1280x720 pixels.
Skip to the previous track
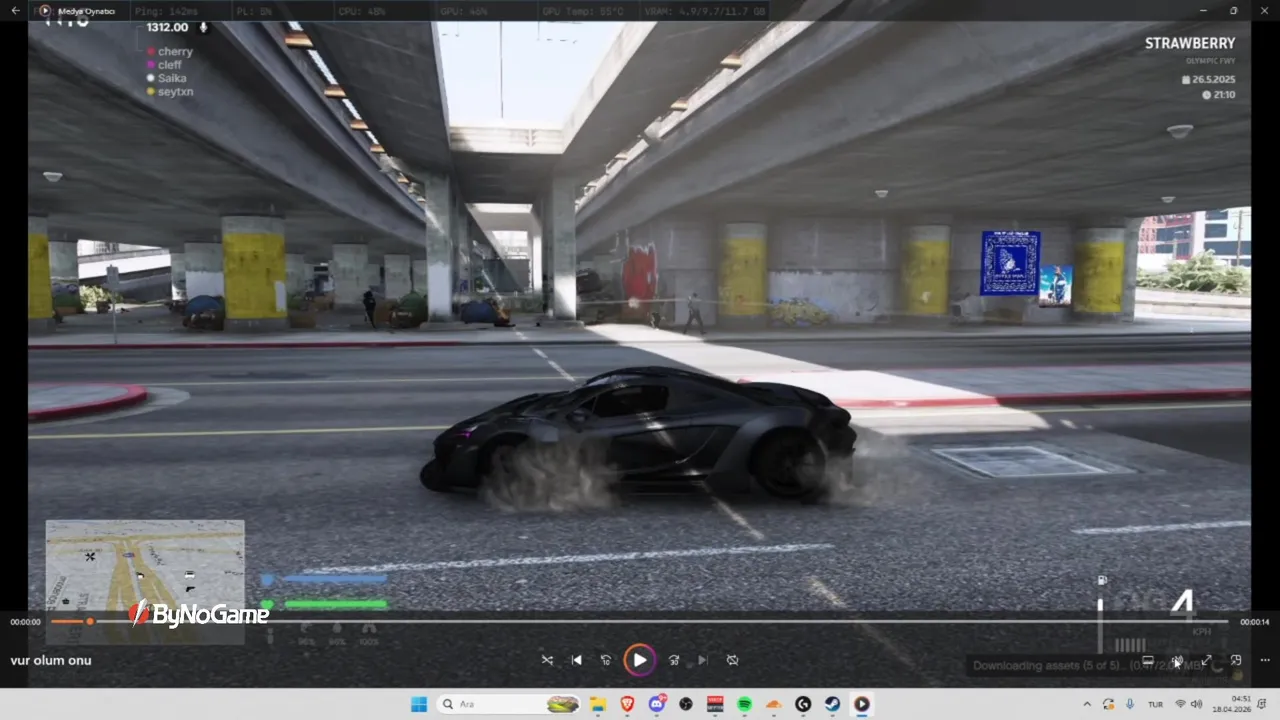(577, 660)
